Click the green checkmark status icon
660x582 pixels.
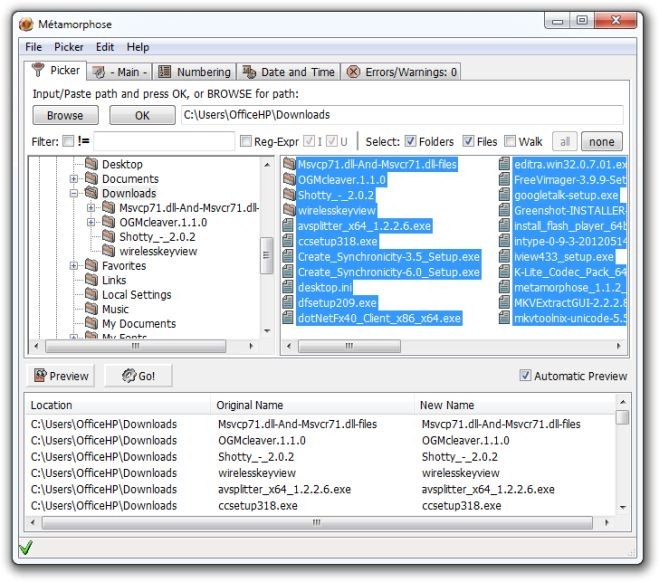[x=26, y=547]
